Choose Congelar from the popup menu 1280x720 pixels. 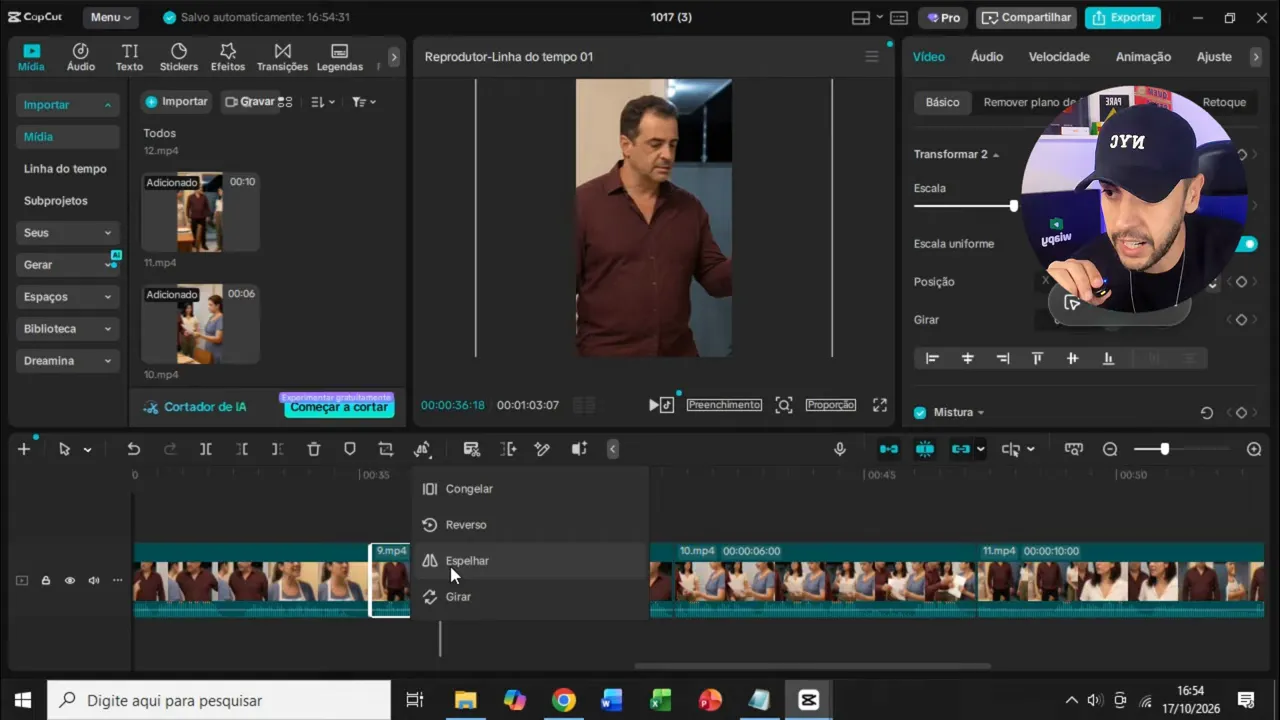[530, 489]
